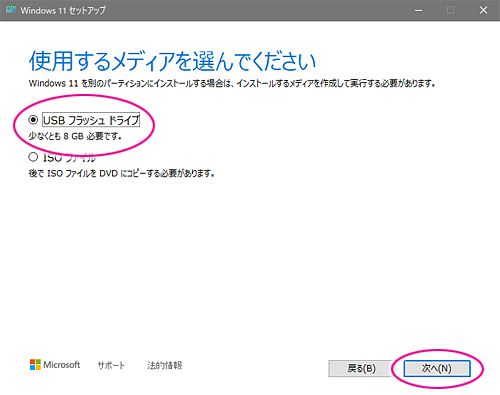Select the USB フラッシュ ドライブ radio button
This screenshot has height=395, width=500.
(x=33, y=119)
